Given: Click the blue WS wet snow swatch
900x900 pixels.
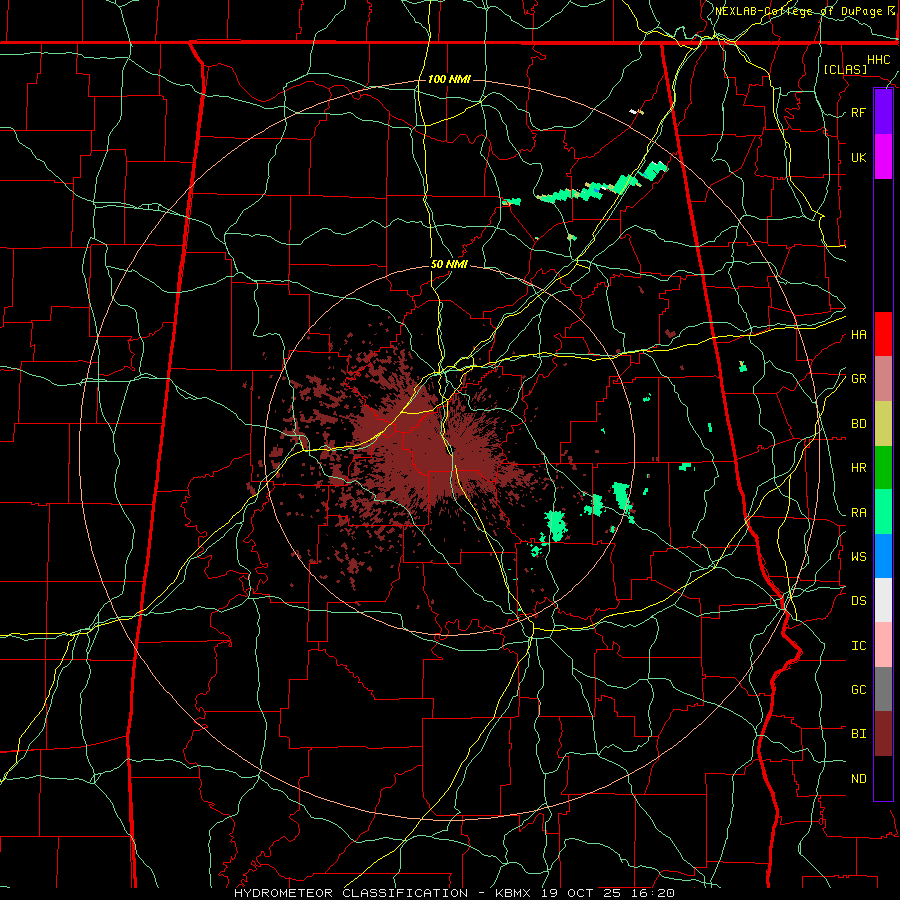Looking at the screenshot, I should pos(883,556).
